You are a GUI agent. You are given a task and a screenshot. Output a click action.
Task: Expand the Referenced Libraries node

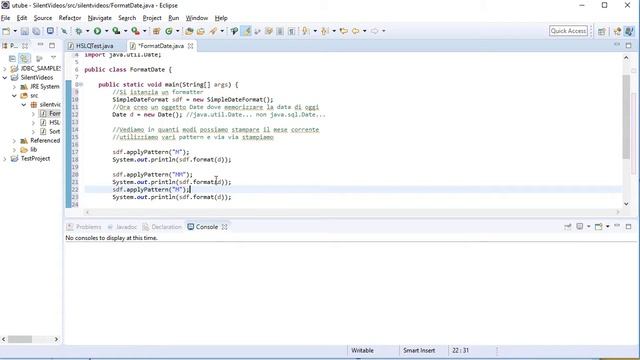pos(14,140)
